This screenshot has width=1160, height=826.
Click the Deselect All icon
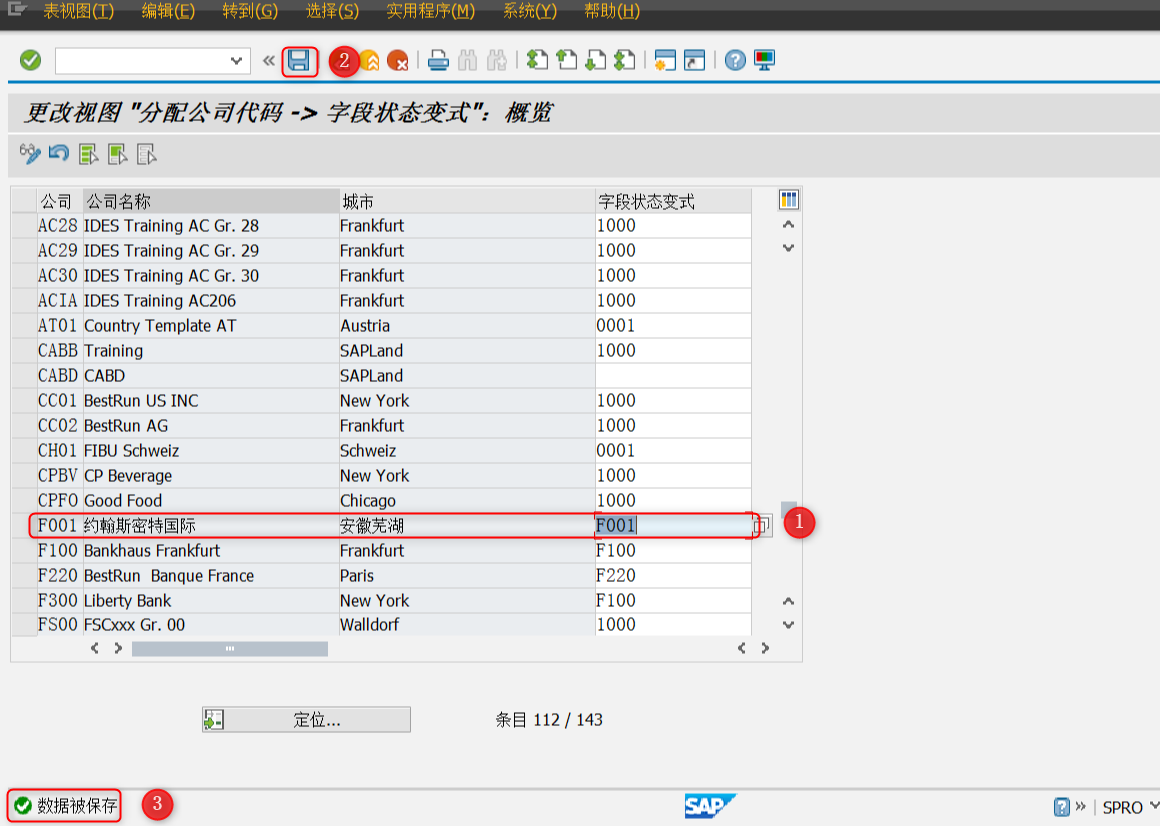pyautogui.click(x=146, y=155)
